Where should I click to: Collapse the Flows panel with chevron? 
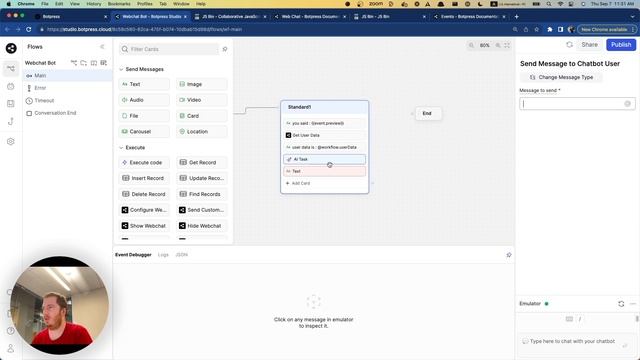(x=102, y=47)
